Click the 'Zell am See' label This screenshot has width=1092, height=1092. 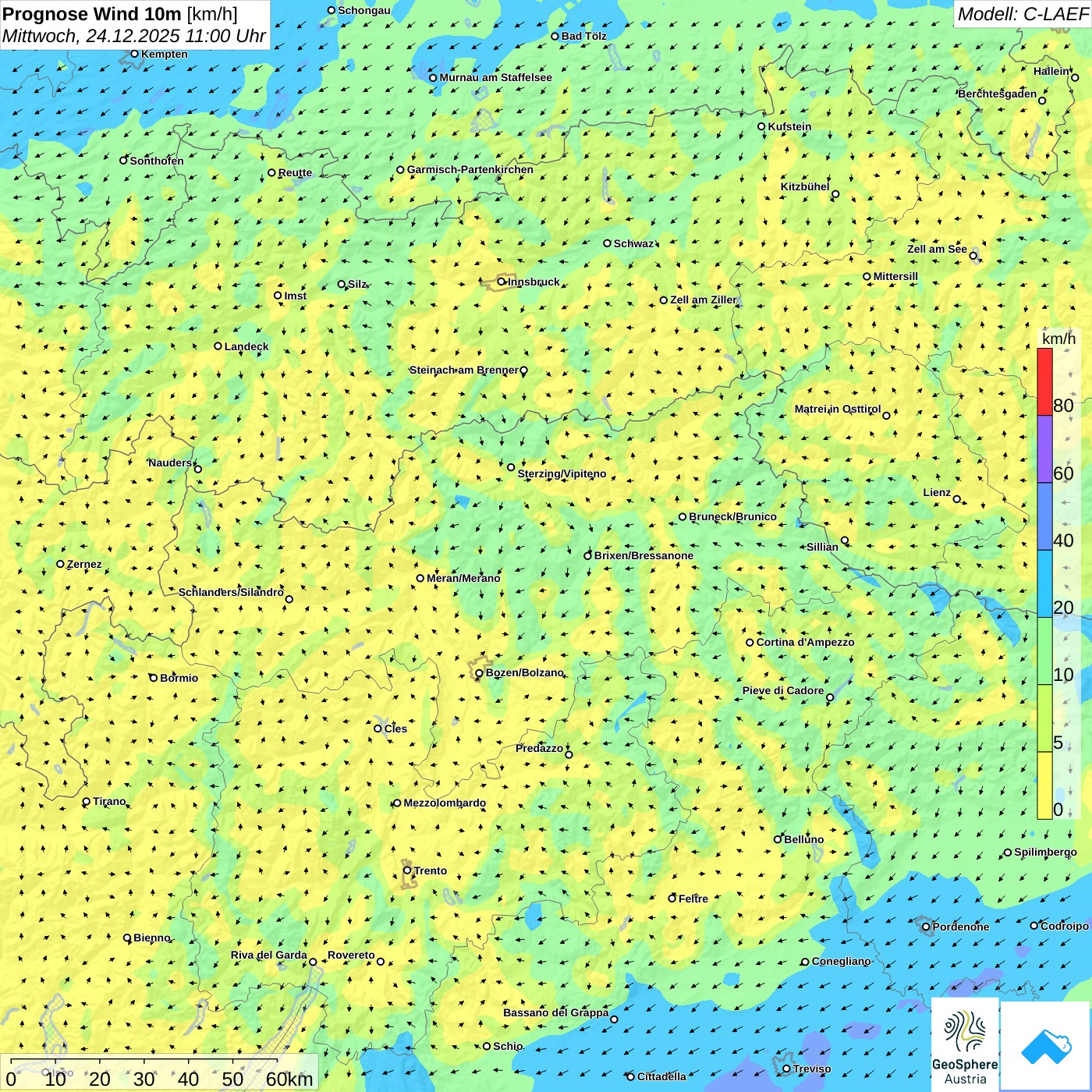(x=937, y=249)
